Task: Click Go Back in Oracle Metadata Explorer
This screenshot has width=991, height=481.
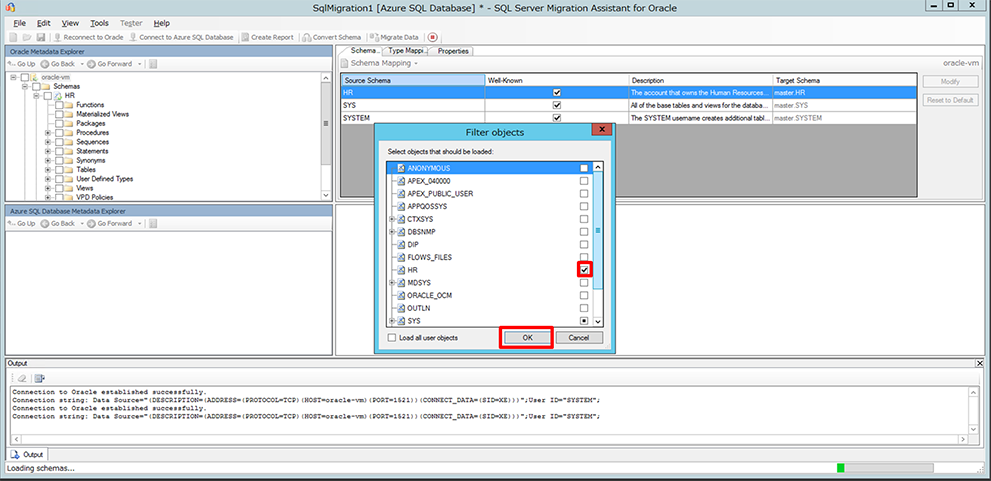Action: pos(58,64)
